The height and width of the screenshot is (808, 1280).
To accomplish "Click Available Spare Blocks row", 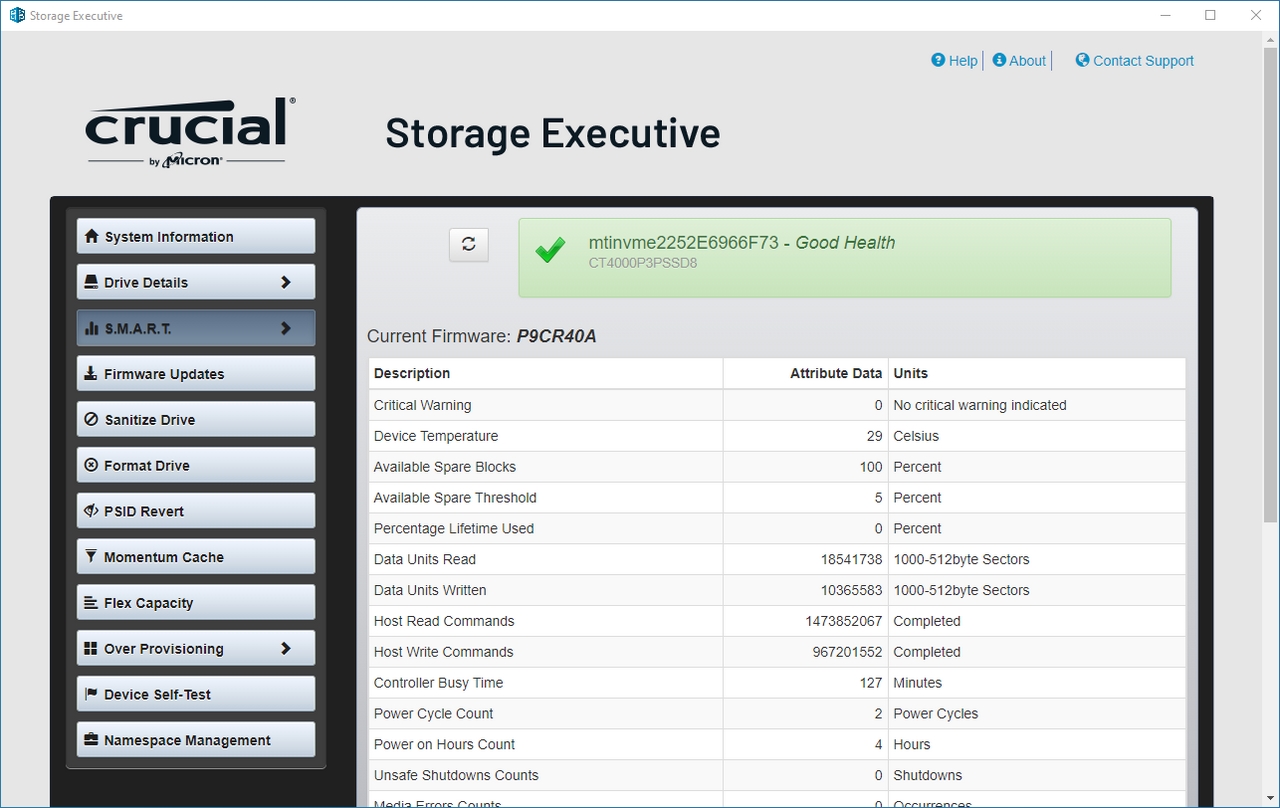I will [776, 467].
